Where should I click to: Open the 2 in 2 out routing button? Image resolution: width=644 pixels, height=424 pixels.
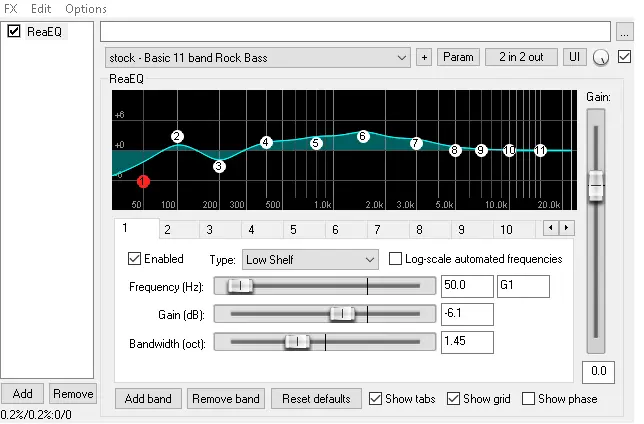(x=521, y=57)
